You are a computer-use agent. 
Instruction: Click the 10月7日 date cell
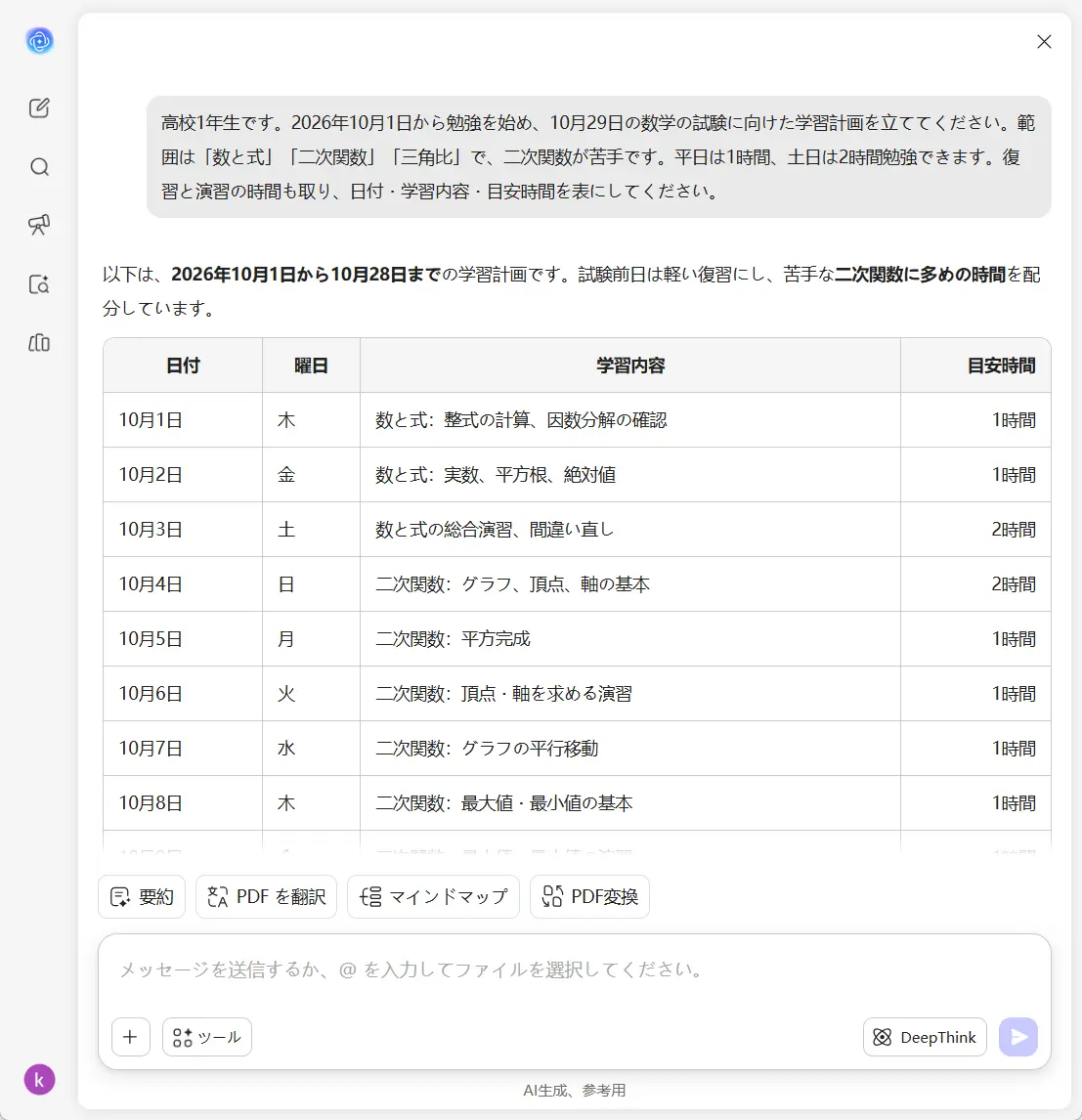pyautogui.click(x=183, y=749)
